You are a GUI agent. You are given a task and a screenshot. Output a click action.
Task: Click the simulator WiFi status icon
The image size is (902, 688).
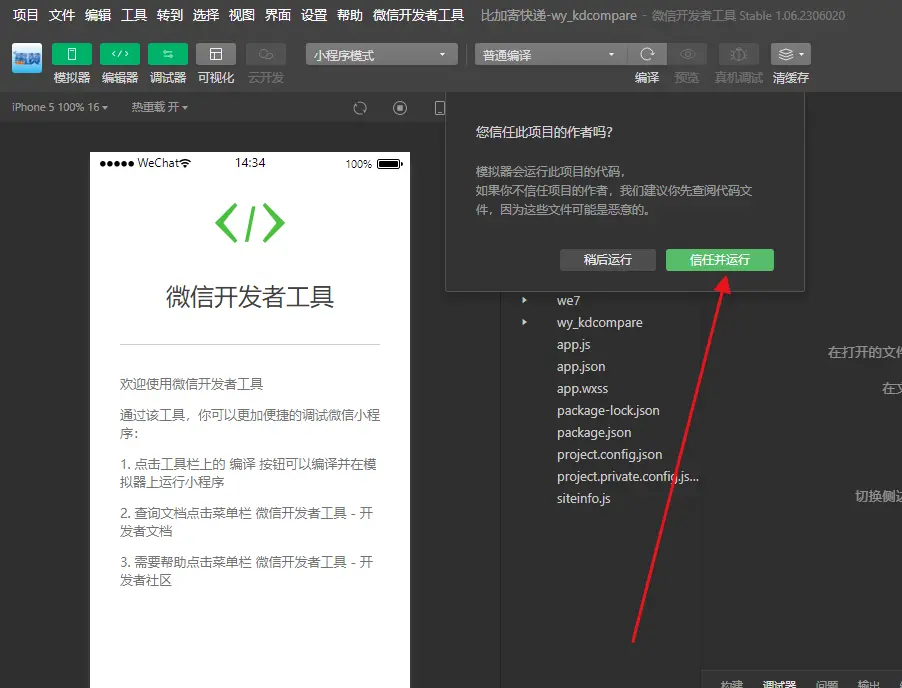click(185, 163)
